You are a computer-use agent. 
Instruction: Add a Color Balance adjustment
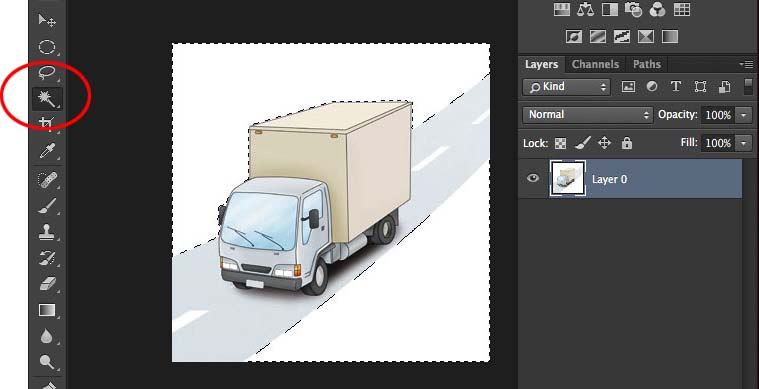click(586, 9)
